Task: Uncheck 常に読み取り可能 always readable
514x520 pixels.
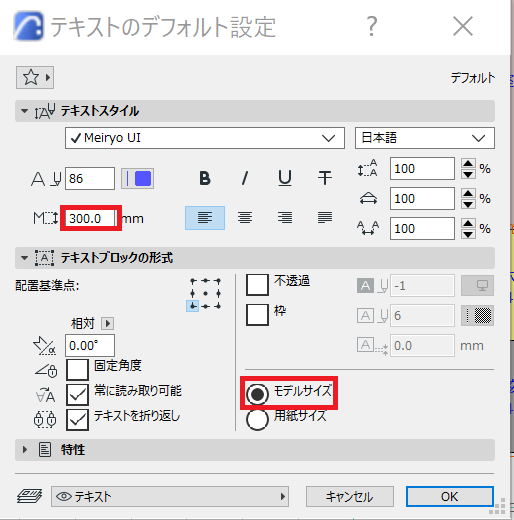Action: (x=77, y=394)
